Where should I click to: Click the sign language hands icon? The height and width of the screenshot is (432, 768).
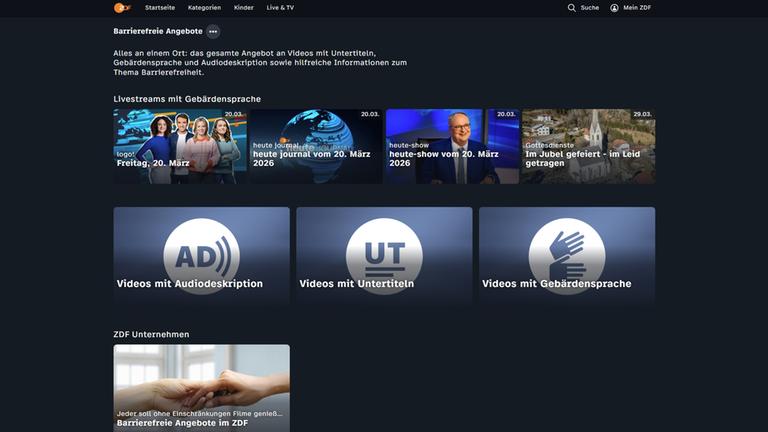point(567,256)
